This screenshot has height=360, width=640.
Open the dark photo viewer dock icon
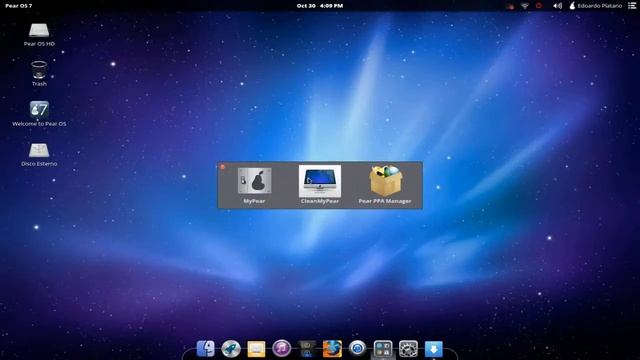click(307, 349)
